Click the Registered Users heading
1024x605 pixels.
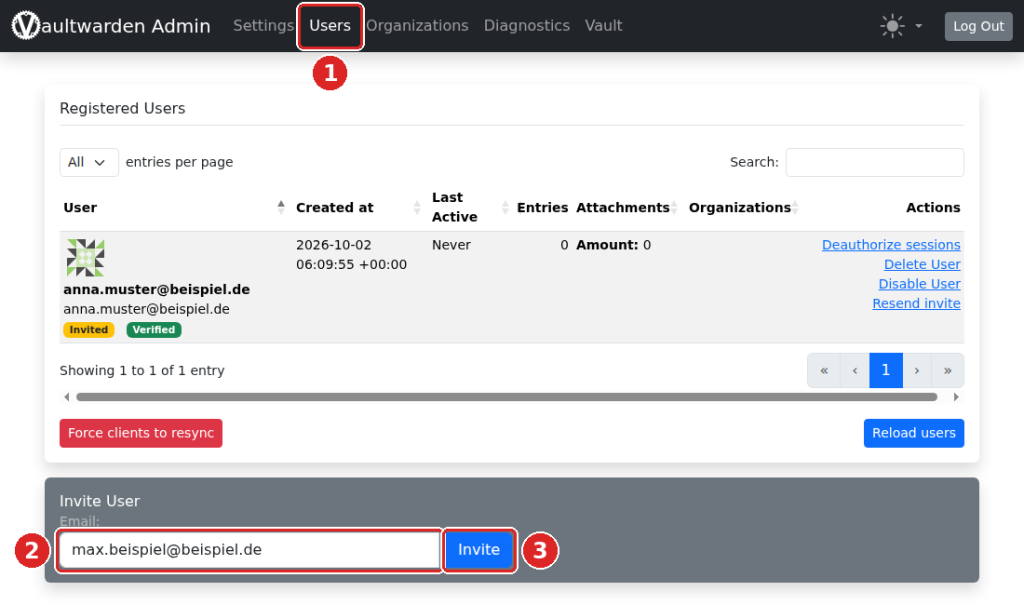[123, 108]
